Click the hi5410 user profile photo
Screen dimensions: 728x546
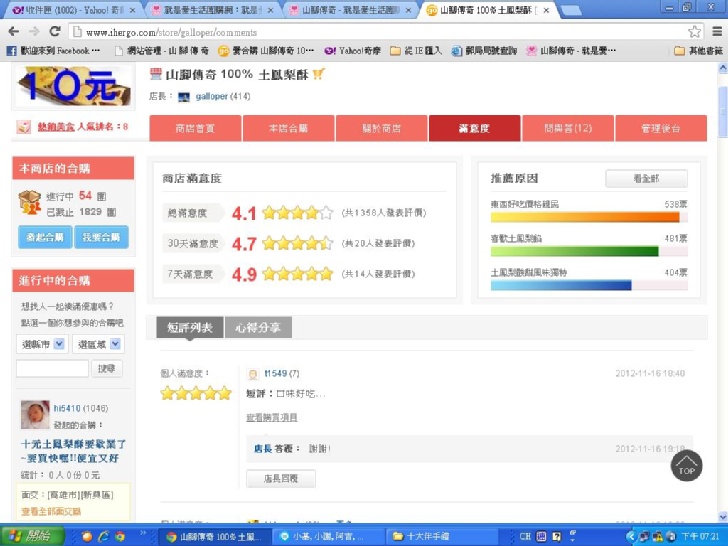35,414
